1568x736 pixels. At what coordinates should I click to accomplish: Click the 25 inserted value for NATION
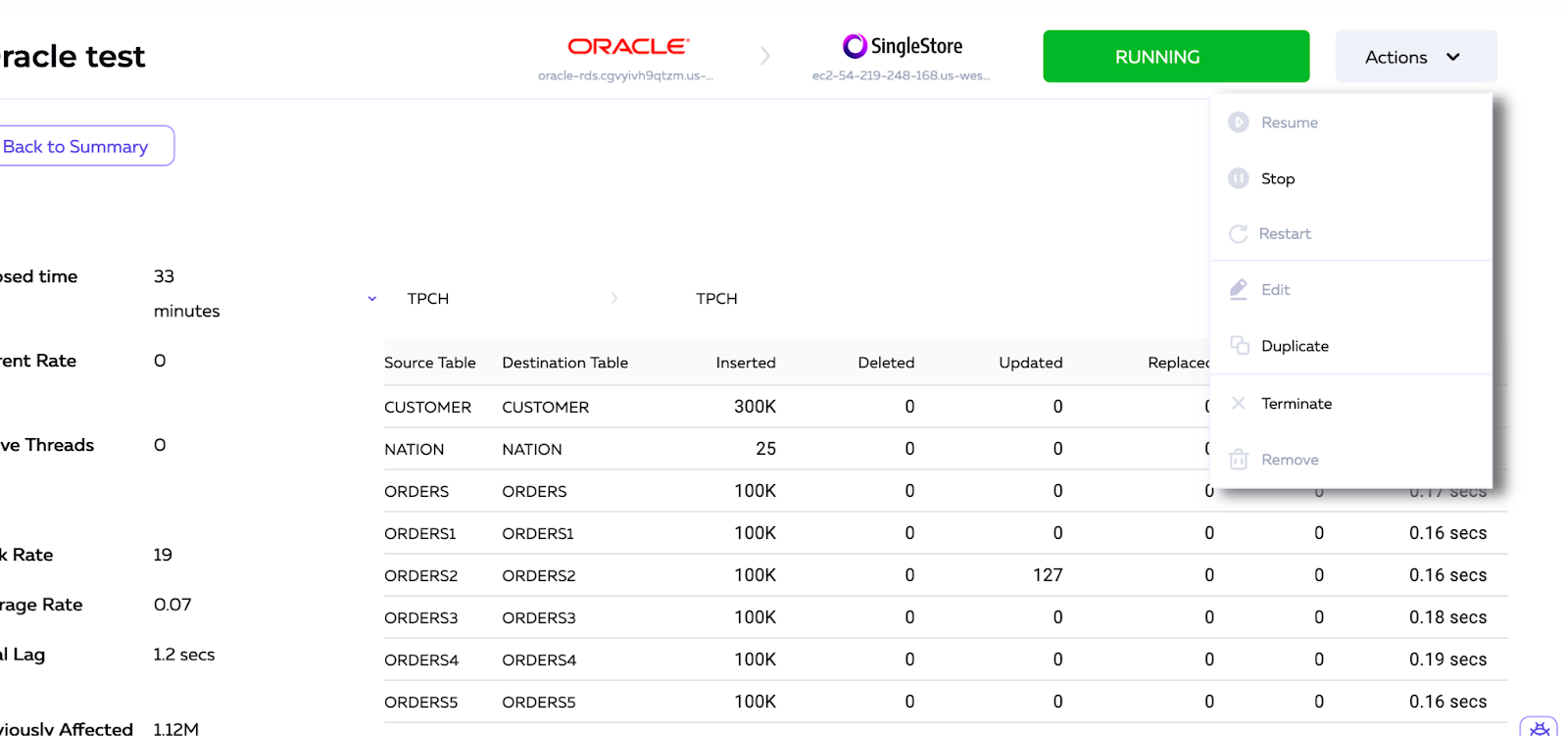[x=765, y=449]
